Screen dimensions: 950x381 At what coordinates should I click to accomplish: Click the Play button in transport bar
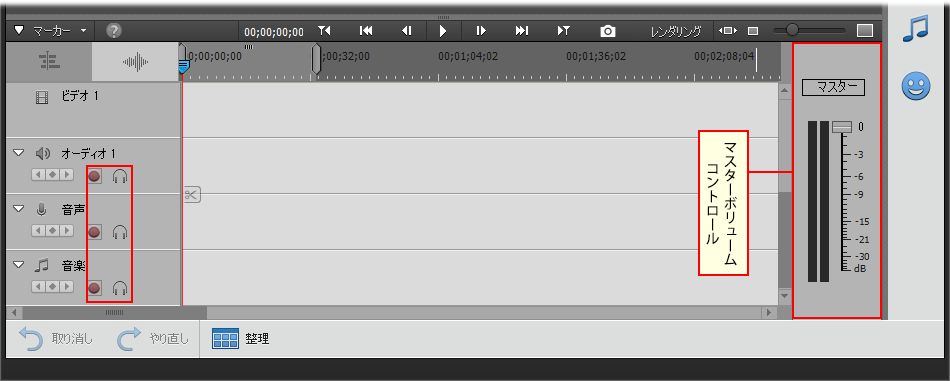click(x=443, y=31)
